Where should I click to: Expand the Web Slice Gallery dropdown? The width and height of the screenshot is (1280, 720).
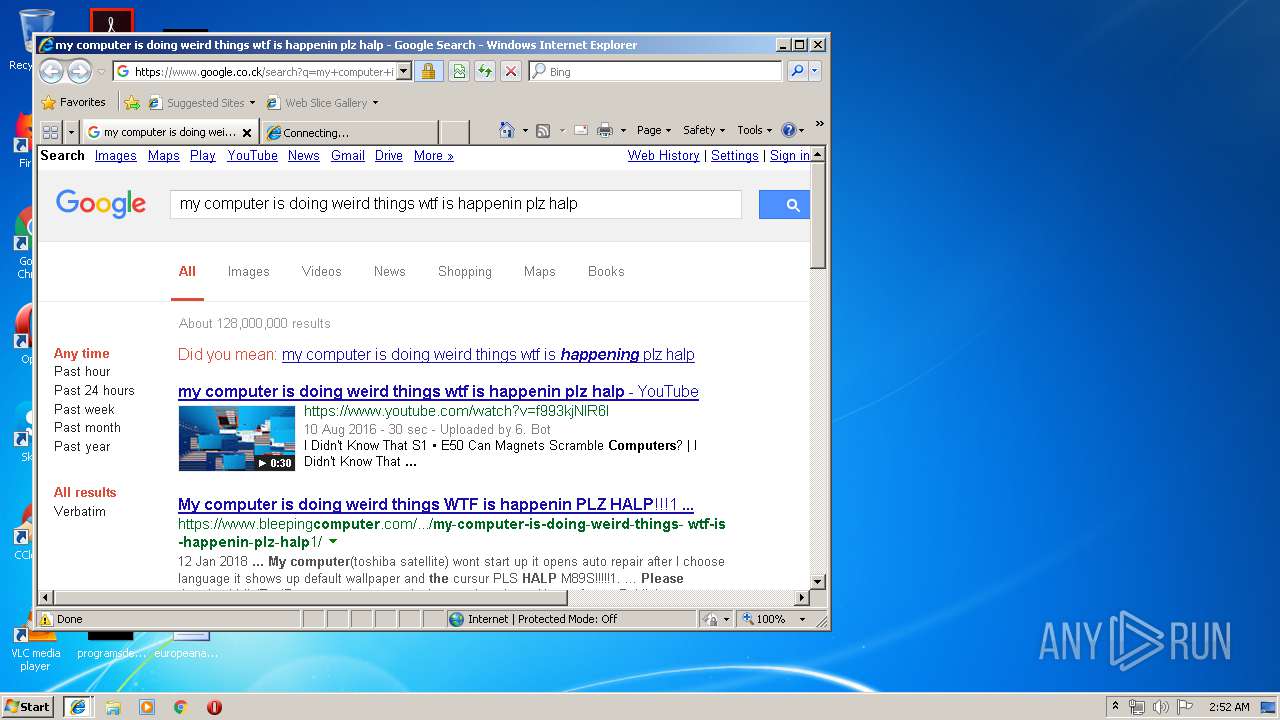(375, 102)
